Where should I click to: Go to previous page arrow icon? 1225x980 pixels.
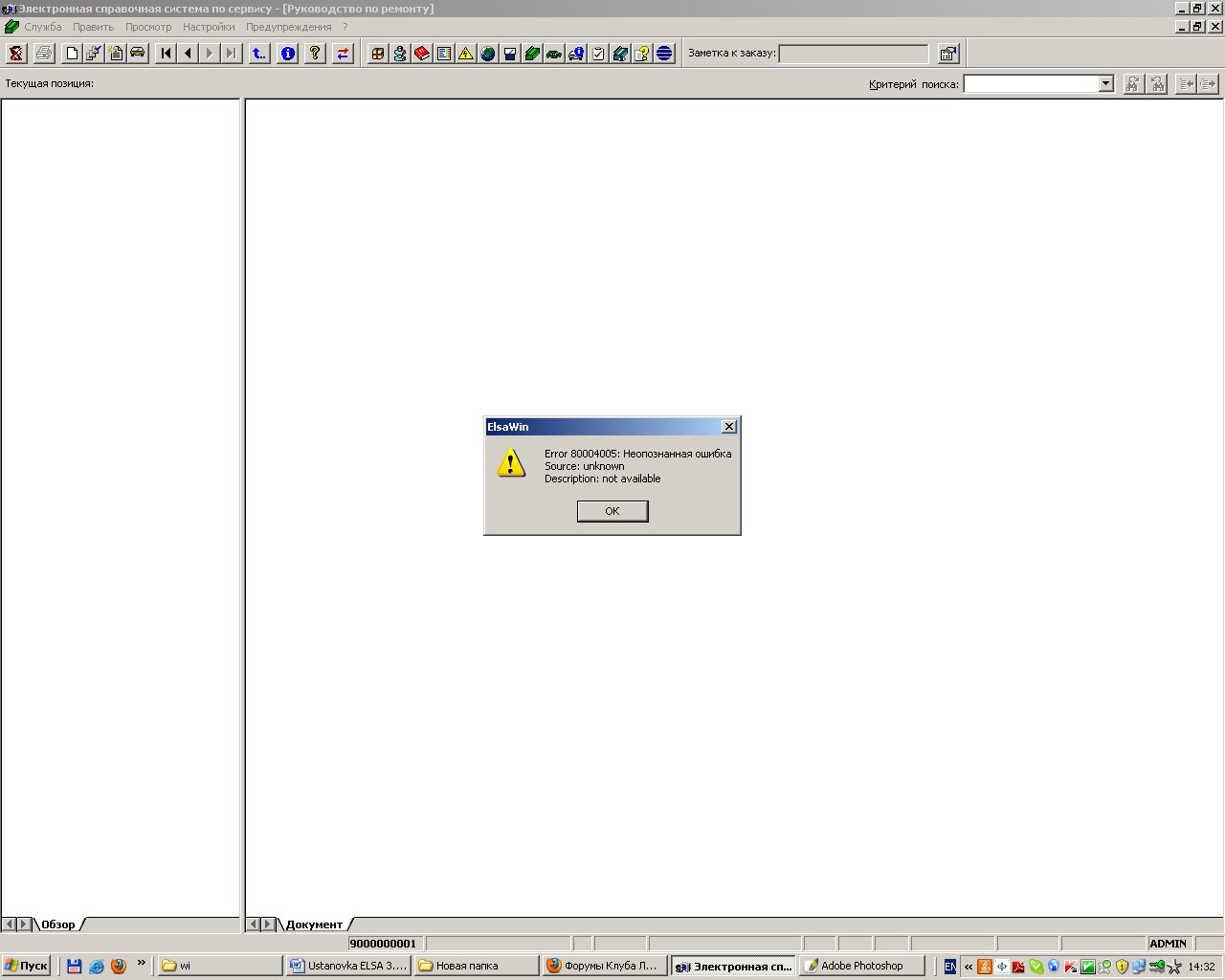(x=189, y=54)
